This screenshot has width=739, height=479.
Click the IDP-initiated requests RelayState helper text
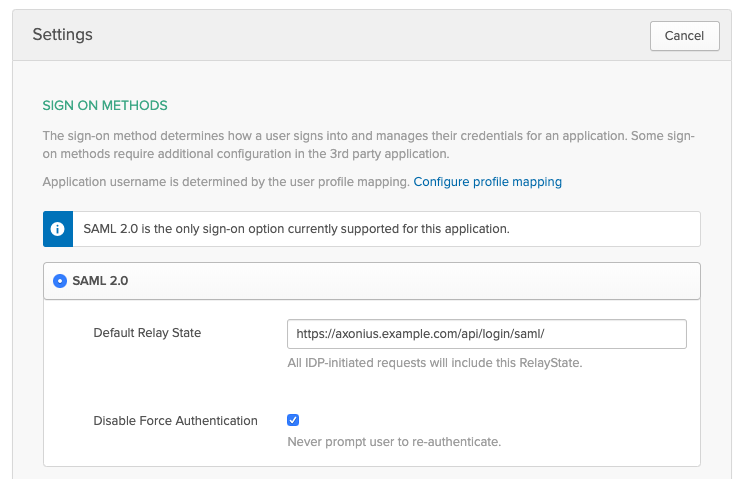tap(434, 362)
